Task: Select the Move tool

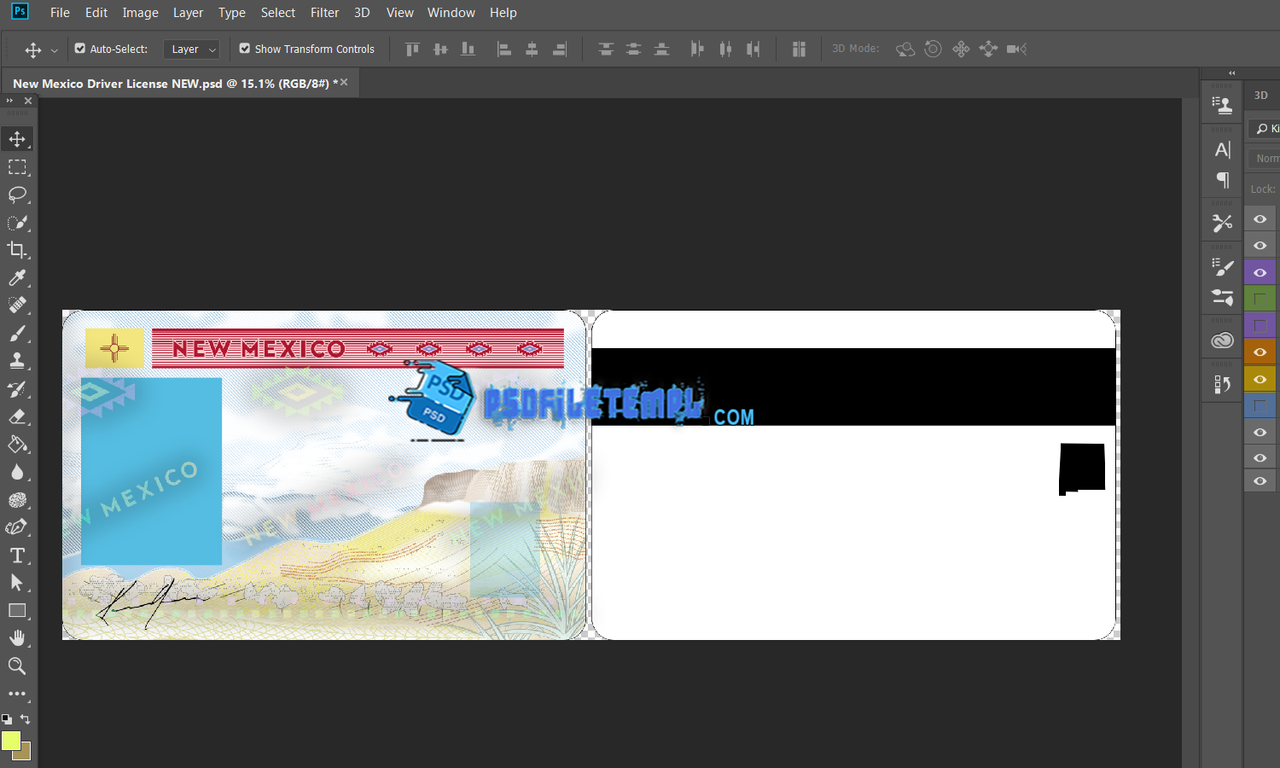Action: [17, 139]
